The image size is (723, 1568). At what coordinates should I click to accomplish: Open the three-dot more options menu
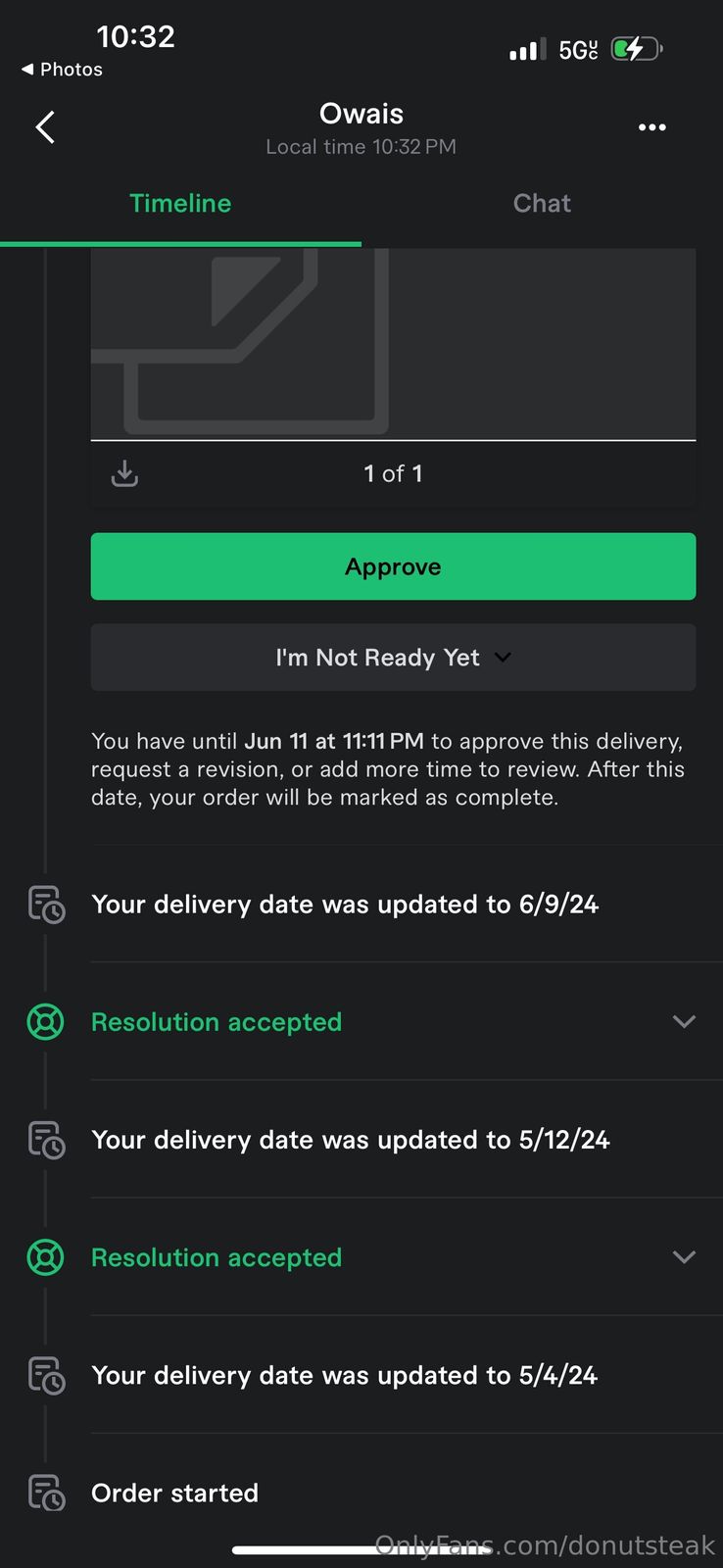click(x=651, y=127)
